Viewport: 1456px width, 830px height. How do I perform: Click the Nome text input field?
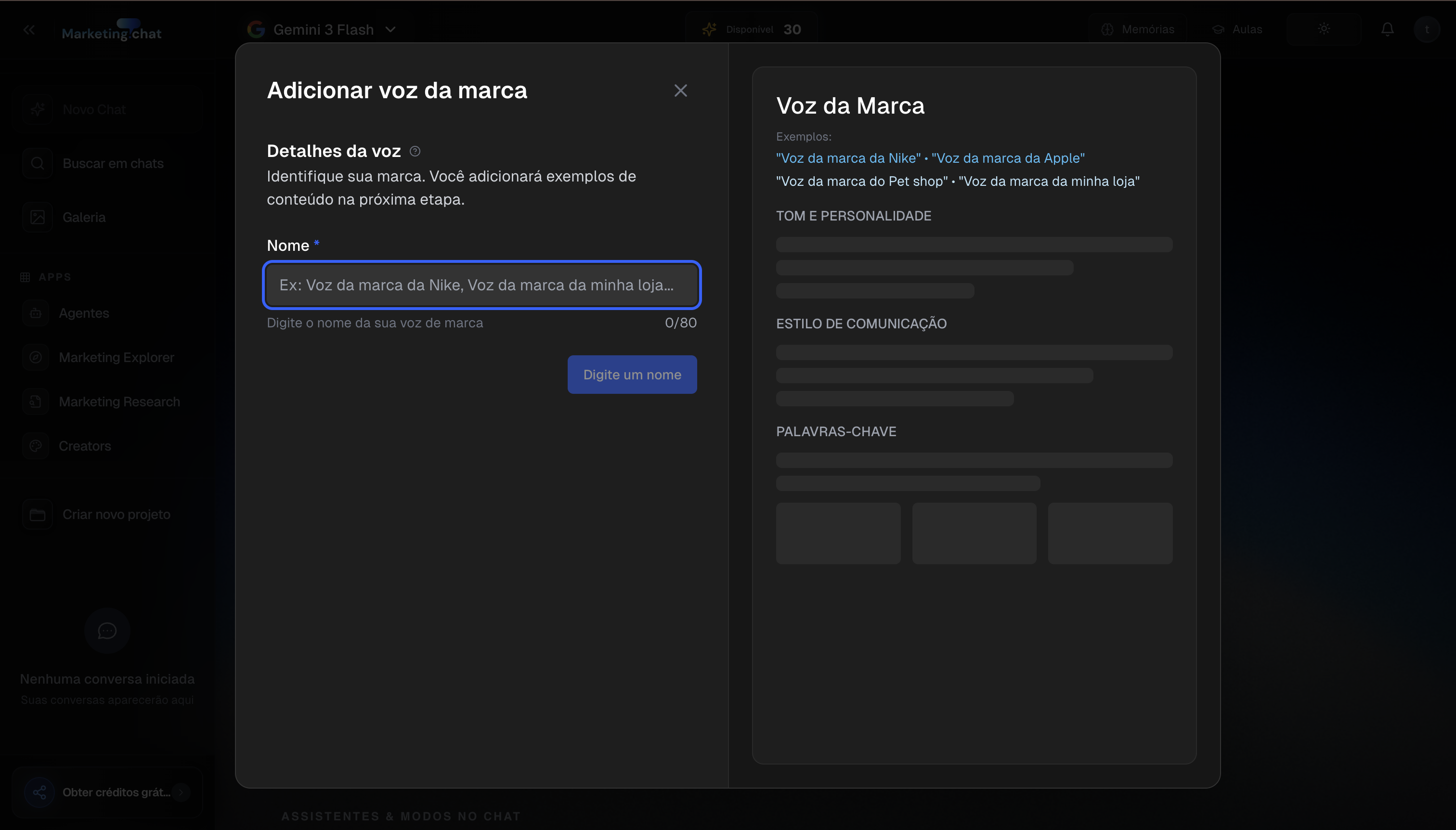[x=482, y=285]
